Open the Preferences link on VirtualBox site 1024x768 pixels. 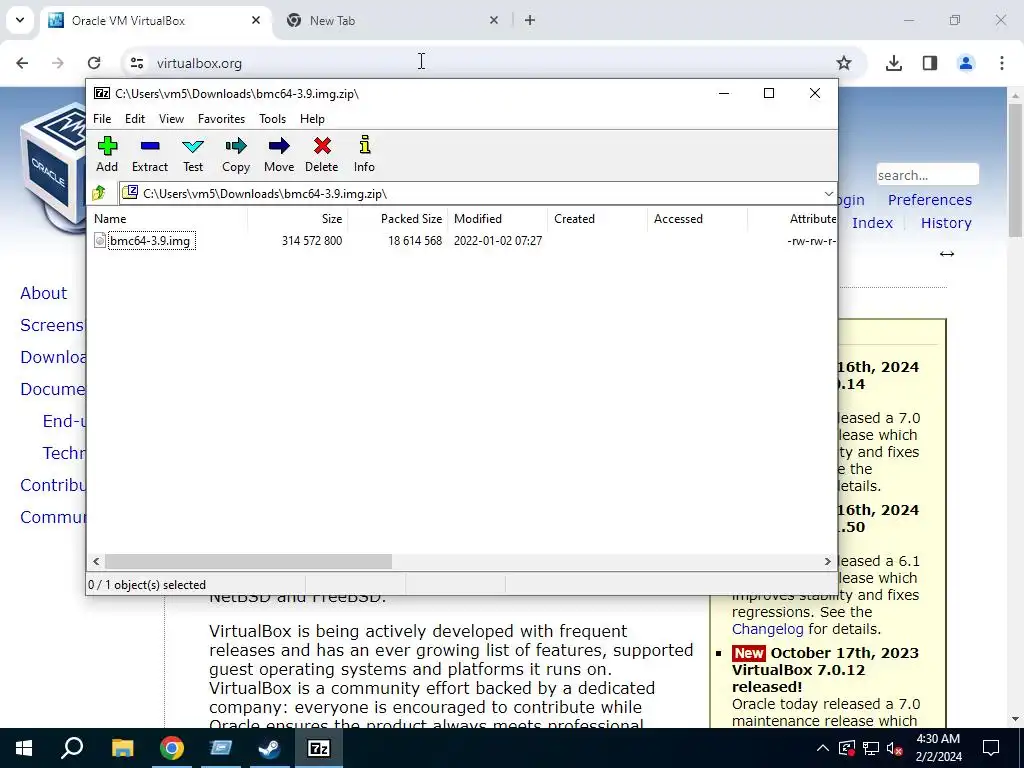929,200
